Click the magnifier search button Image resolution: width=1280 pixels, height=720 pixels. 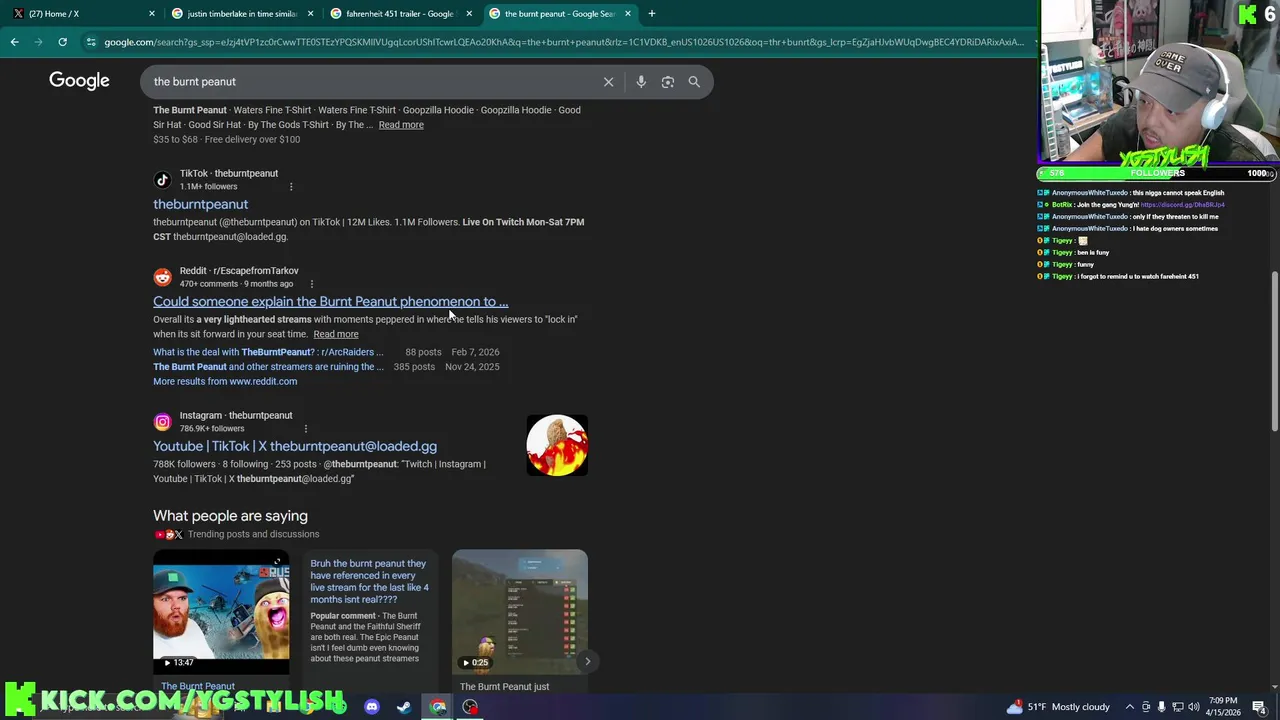pos(694,82)
